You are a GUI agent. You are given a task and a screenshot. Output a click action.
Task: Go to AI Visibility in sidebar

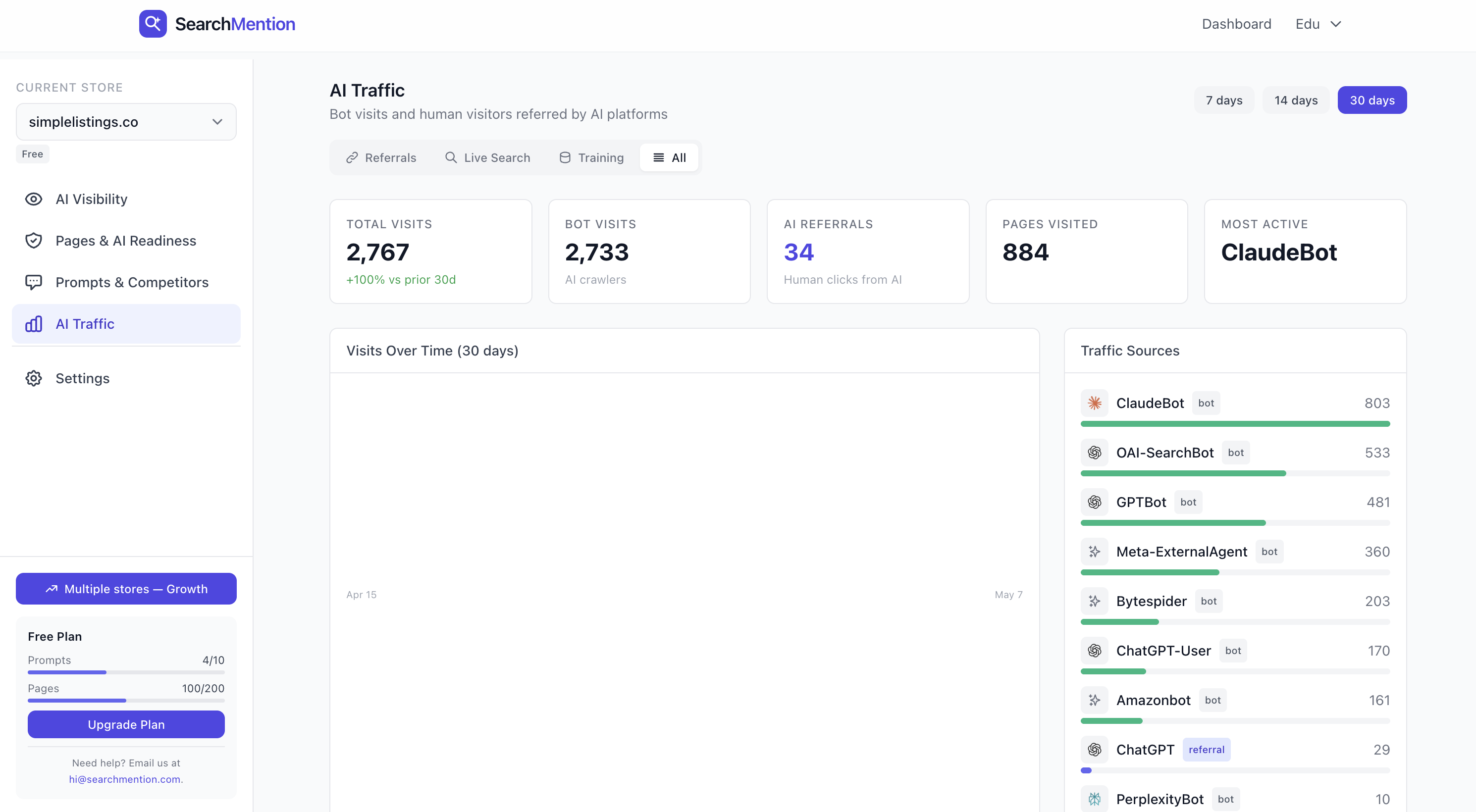(126, 199)
